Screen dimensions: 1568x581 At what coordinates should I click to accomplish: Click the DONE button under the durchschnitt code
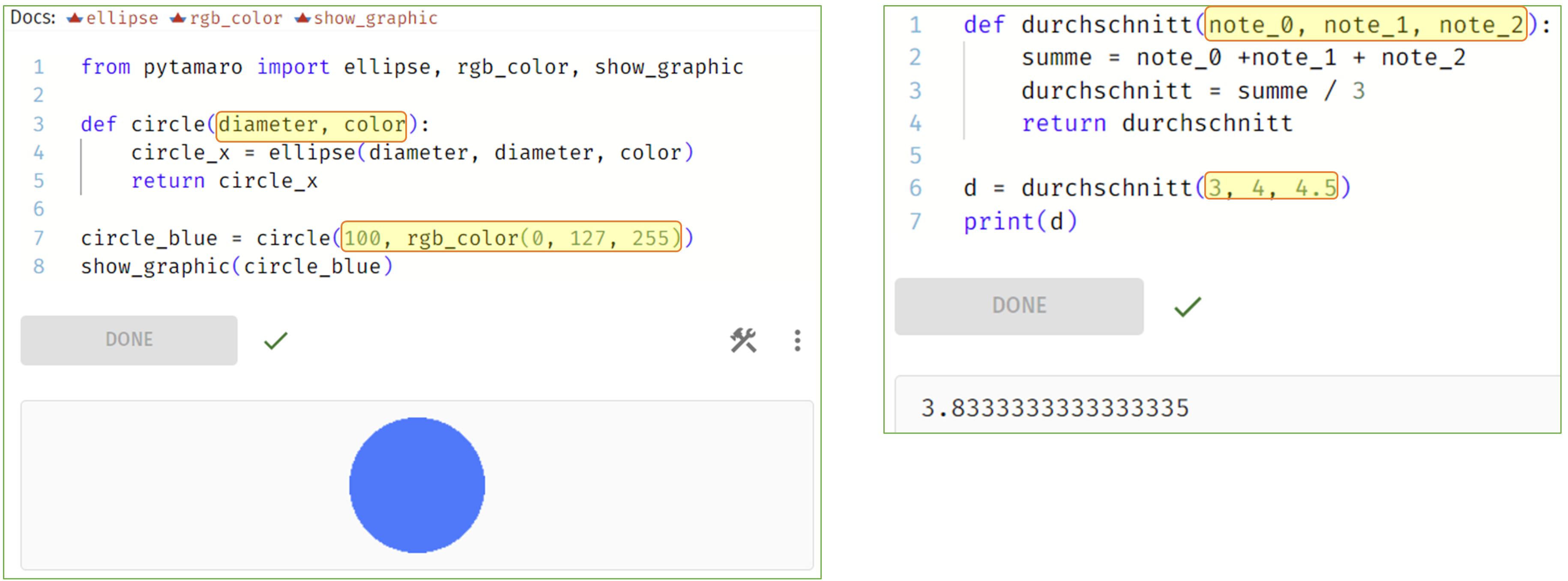pyautogui.click(x=1019, y=305)
